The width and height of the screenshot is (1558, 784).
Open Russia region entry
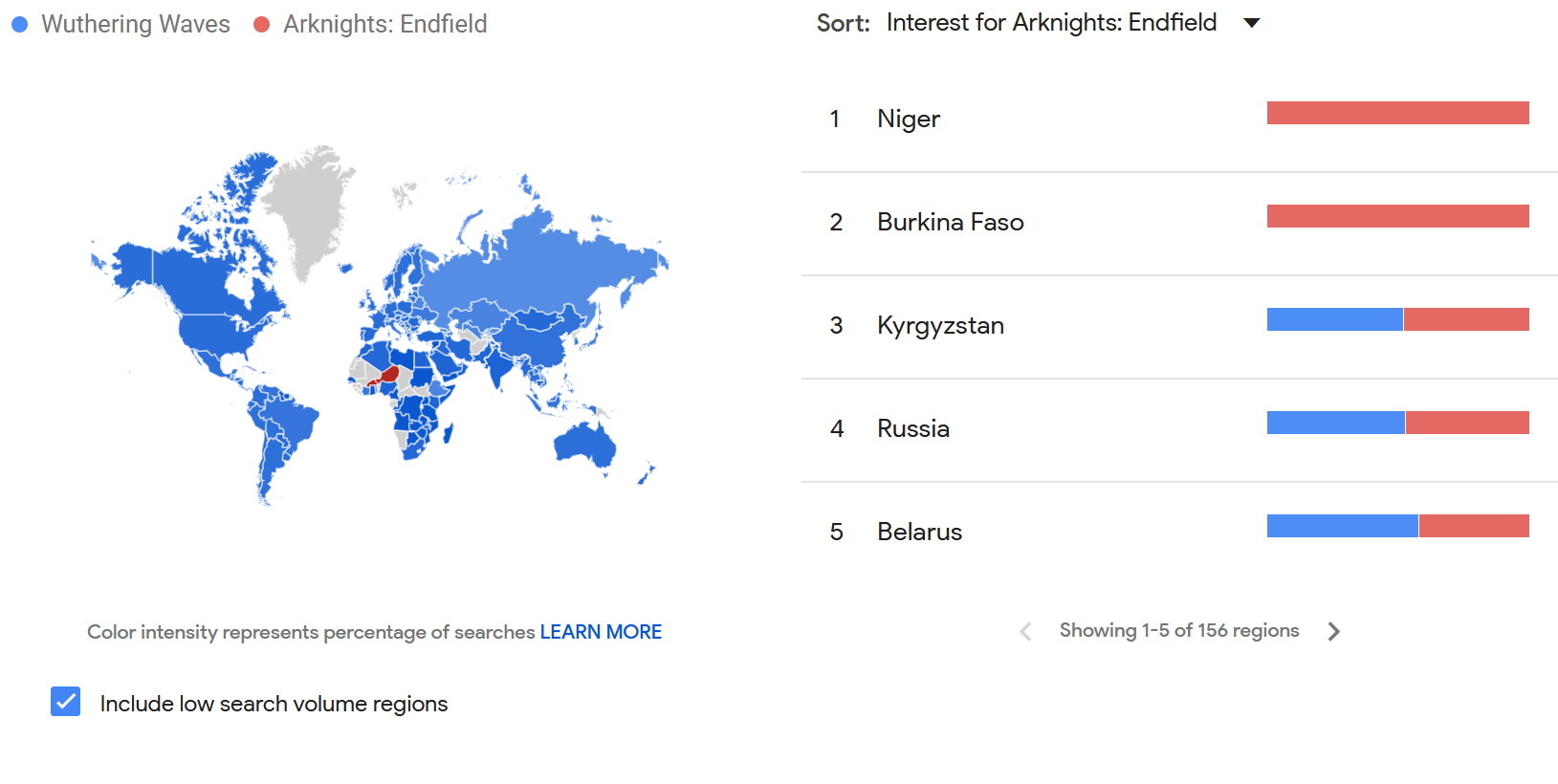[913, 428]
